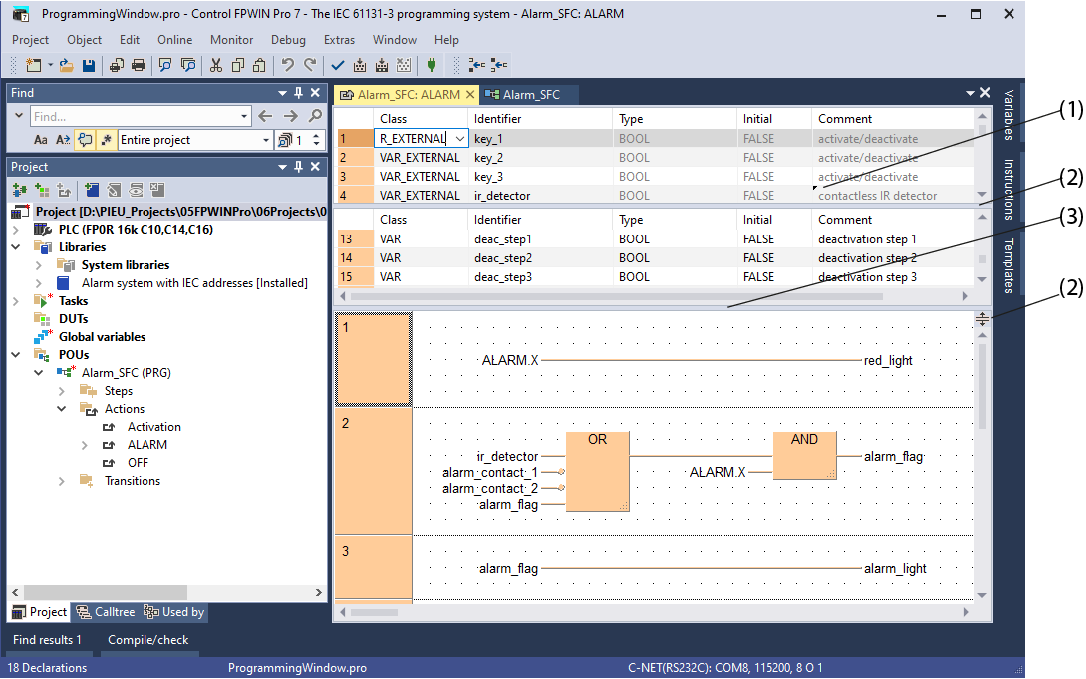Select the Calltree tab at panel bottom

coord(107,612)
